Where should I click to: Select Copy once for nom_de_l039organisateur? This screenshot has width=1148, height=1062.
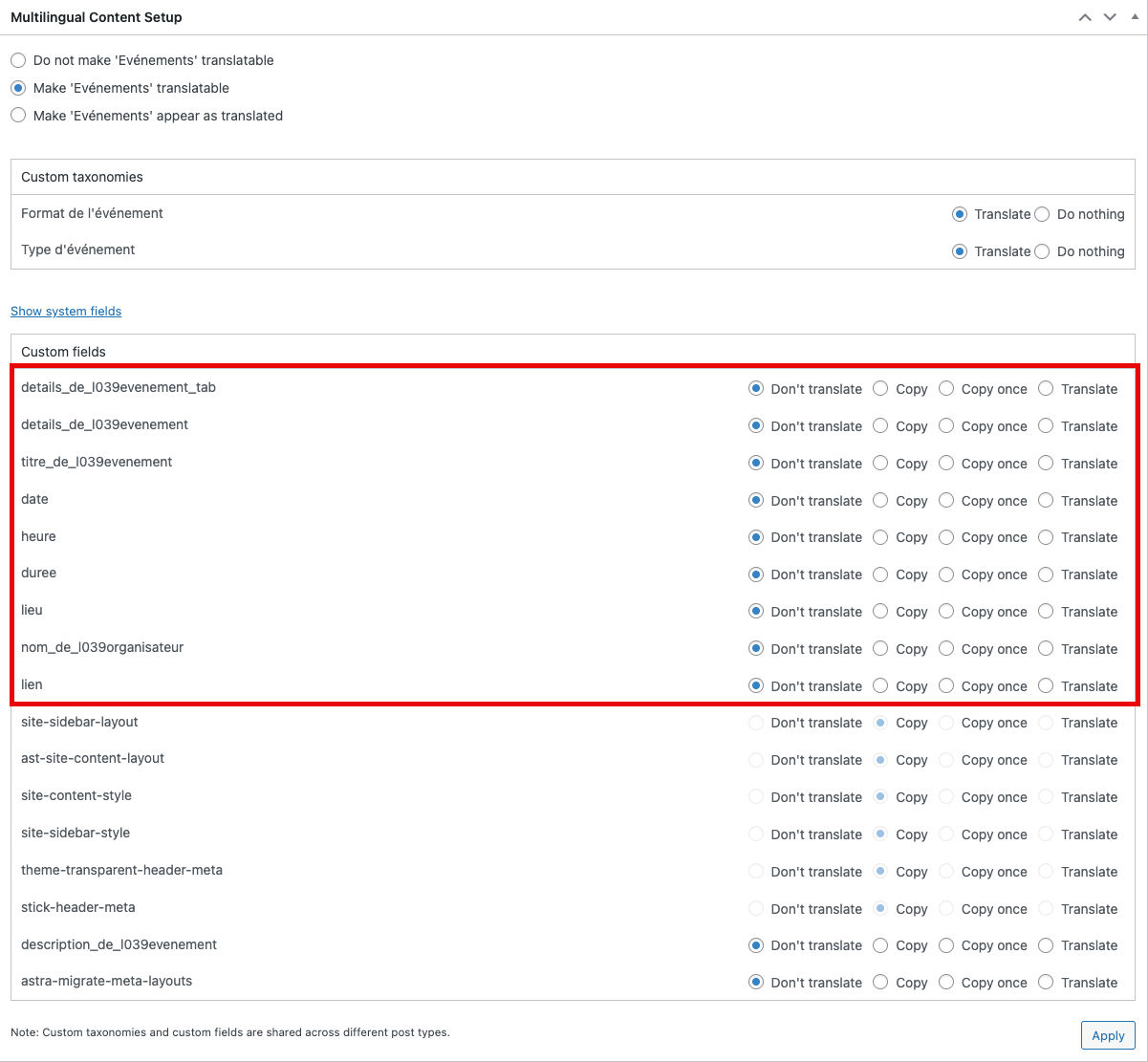[x=946, y=649]
